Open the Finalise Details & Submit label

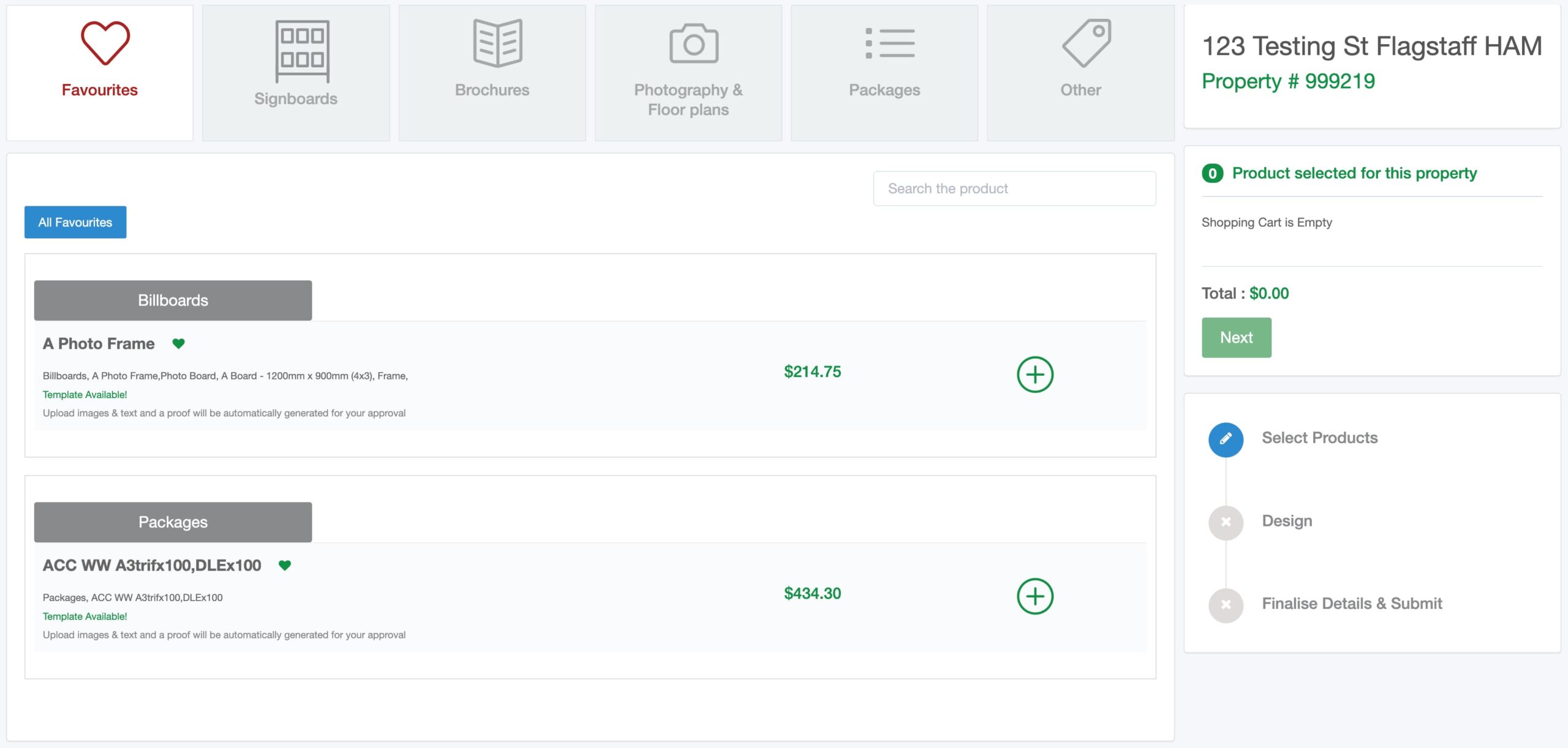pyautogui.click(x=1352, y=604)
